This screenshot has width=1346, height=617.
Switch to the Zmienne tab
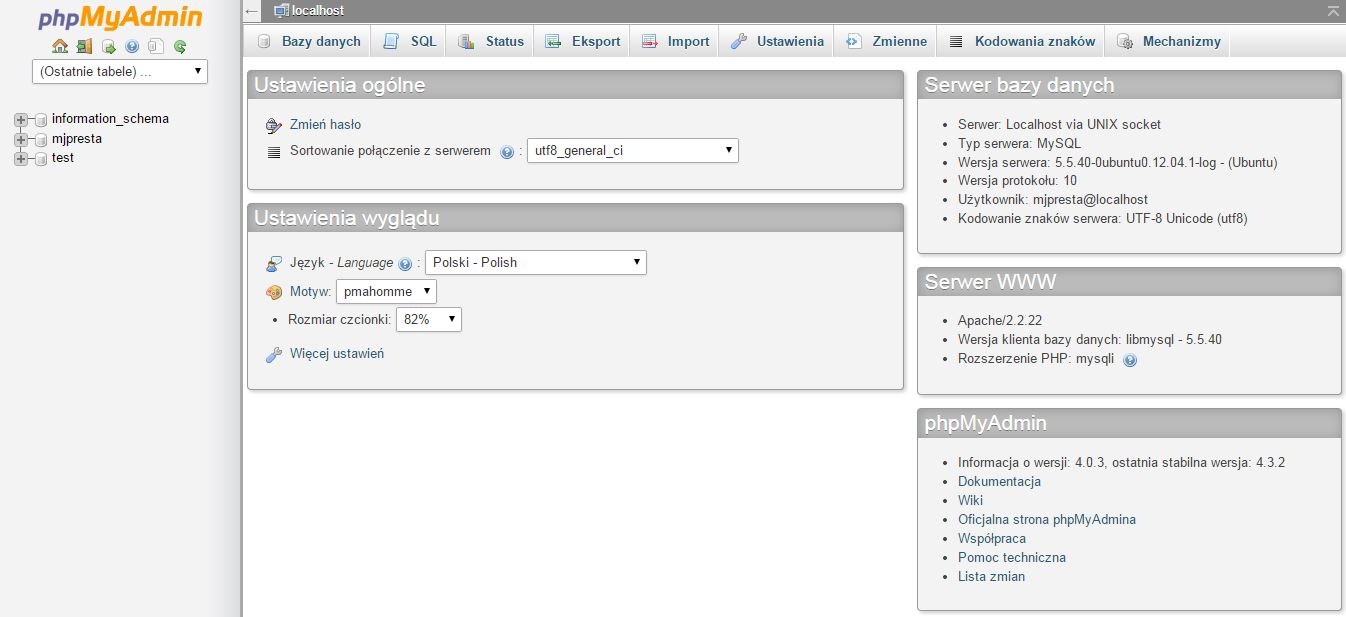(886, 41)
